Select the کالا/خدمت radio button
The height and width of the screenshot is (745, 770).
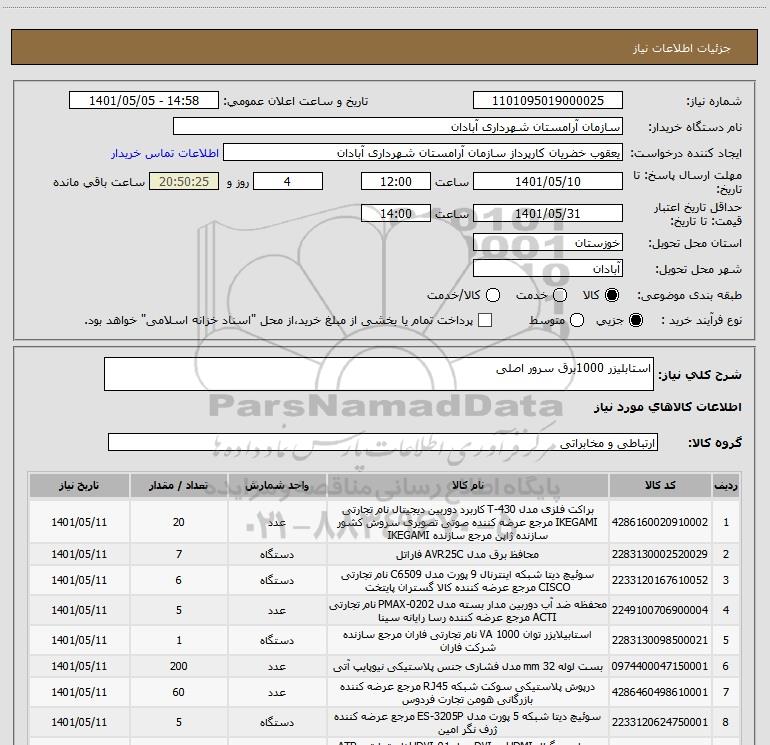point(493,295)
